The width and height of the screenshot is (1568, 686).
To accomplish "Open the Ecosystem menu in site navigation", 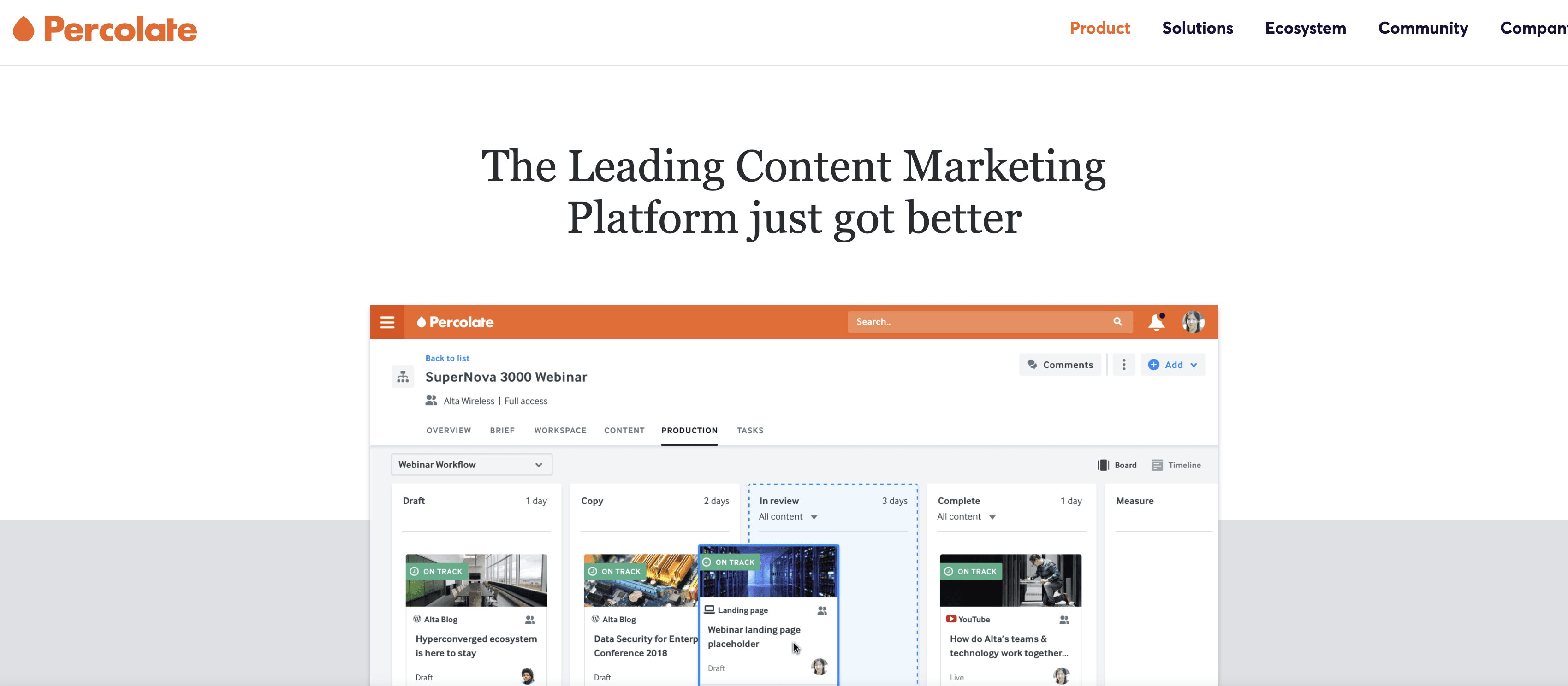I will [x=1305, y=28].
